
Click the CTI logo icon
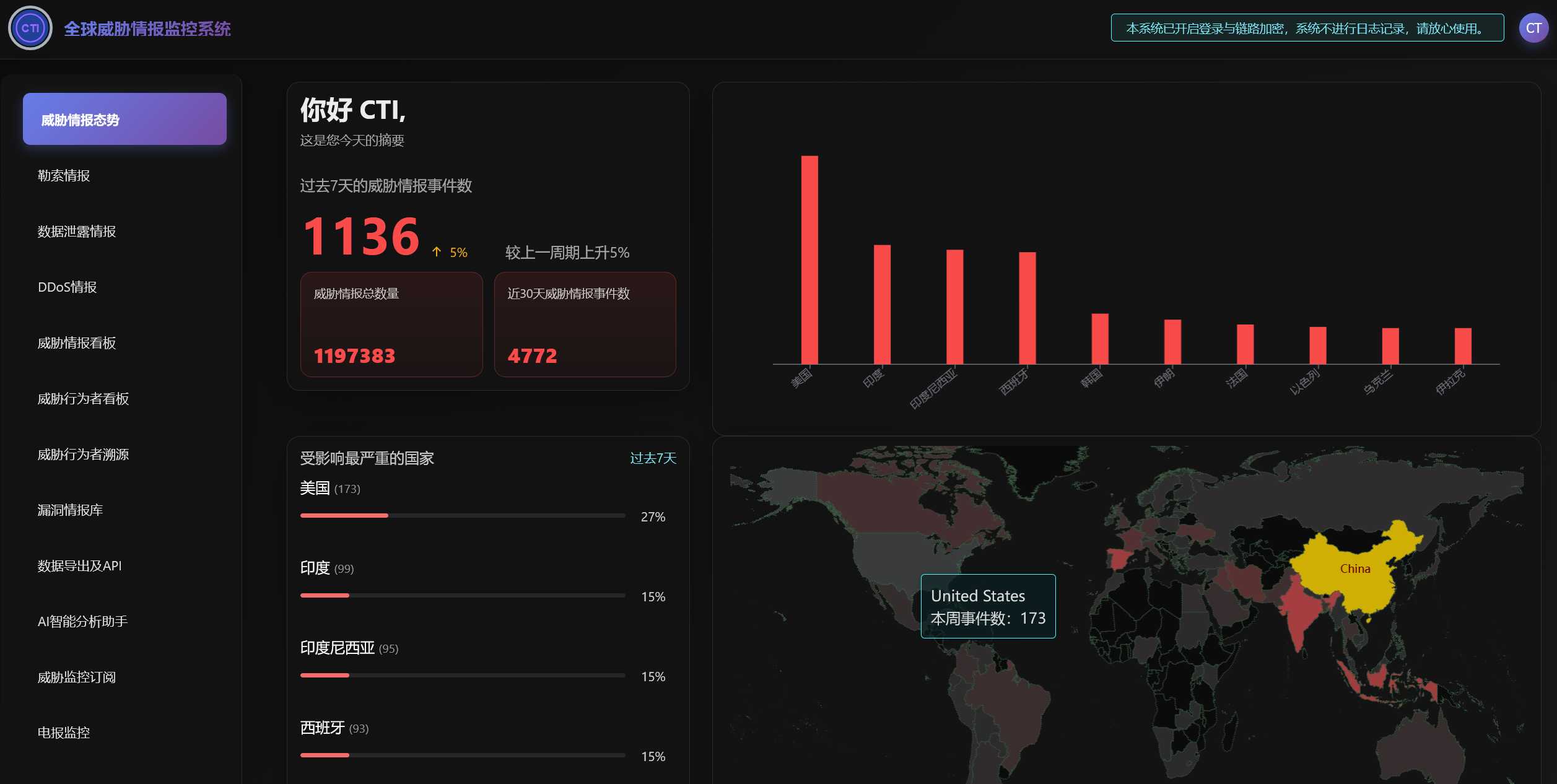point(30,28)
